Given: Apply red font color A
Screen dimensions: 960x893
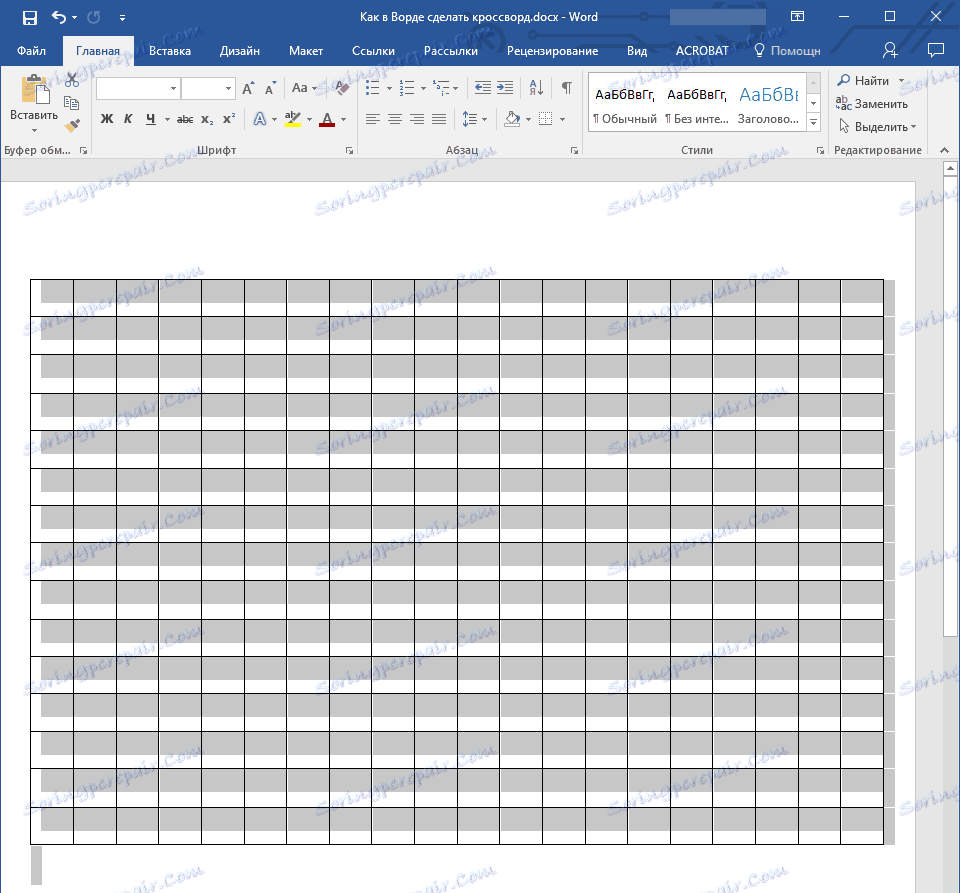Looking at the screenshot, I should click(x=327, y=119).
